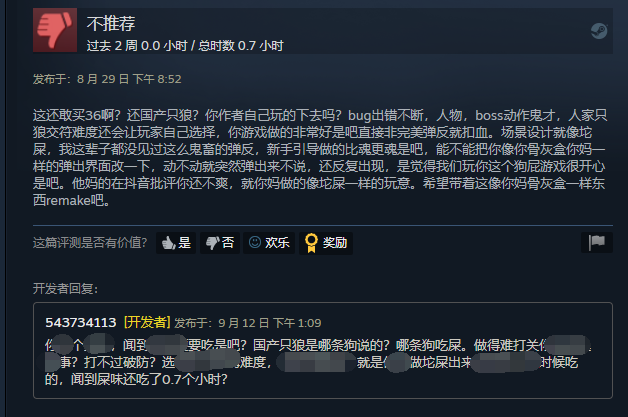Click the thumbs-down icon beside 否
Image resolution: width=628 pixels, height=417 pixels.
[x=212, y=243]
